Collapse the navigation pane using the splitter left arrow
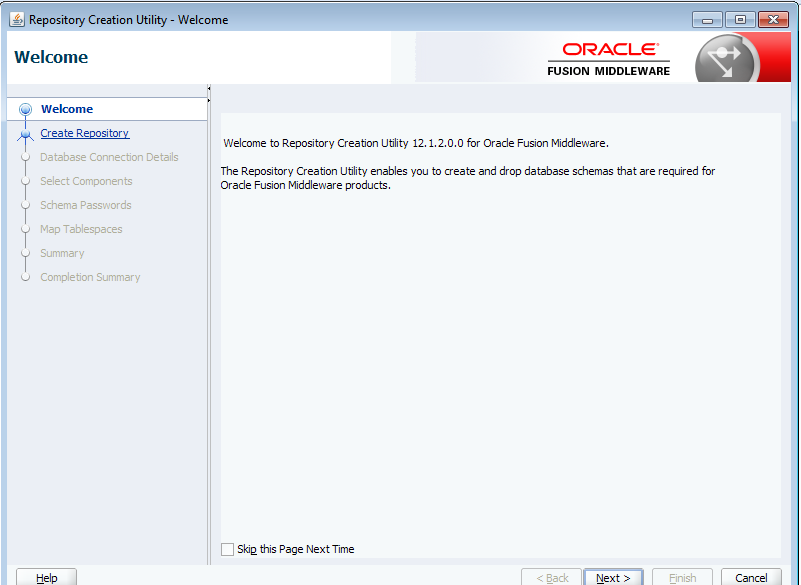The height and width of the screenshot is (585, 801). pyautogui.click(x=209, y=89)
